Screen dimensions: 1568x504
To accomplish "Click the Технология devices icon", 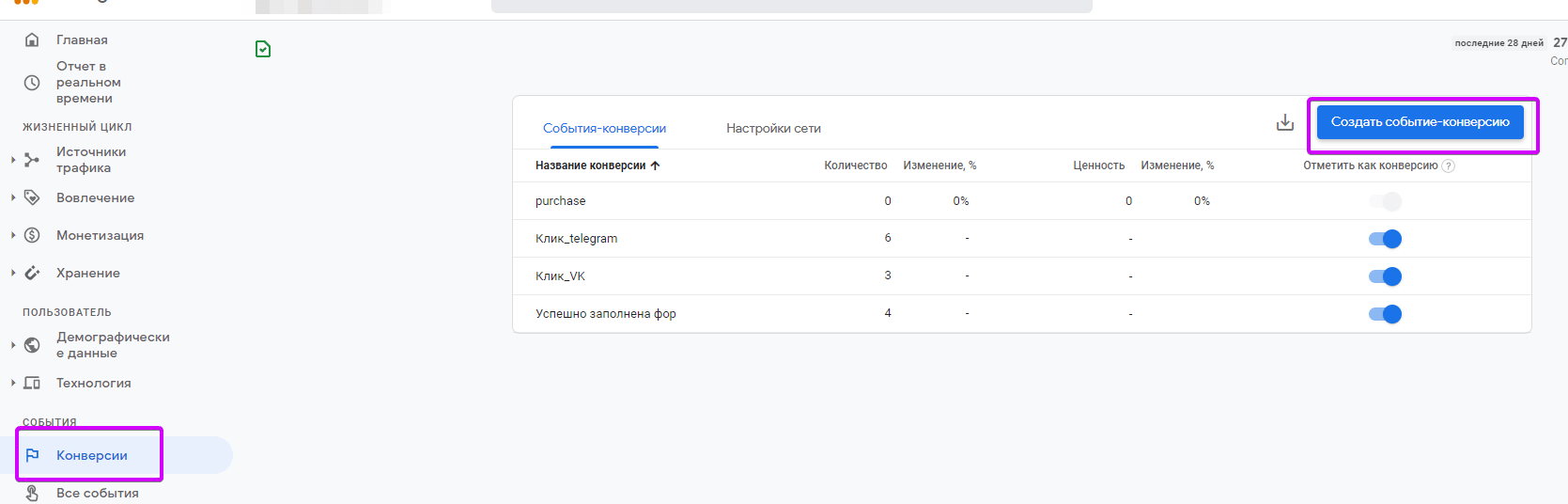I will pos(32,383).
